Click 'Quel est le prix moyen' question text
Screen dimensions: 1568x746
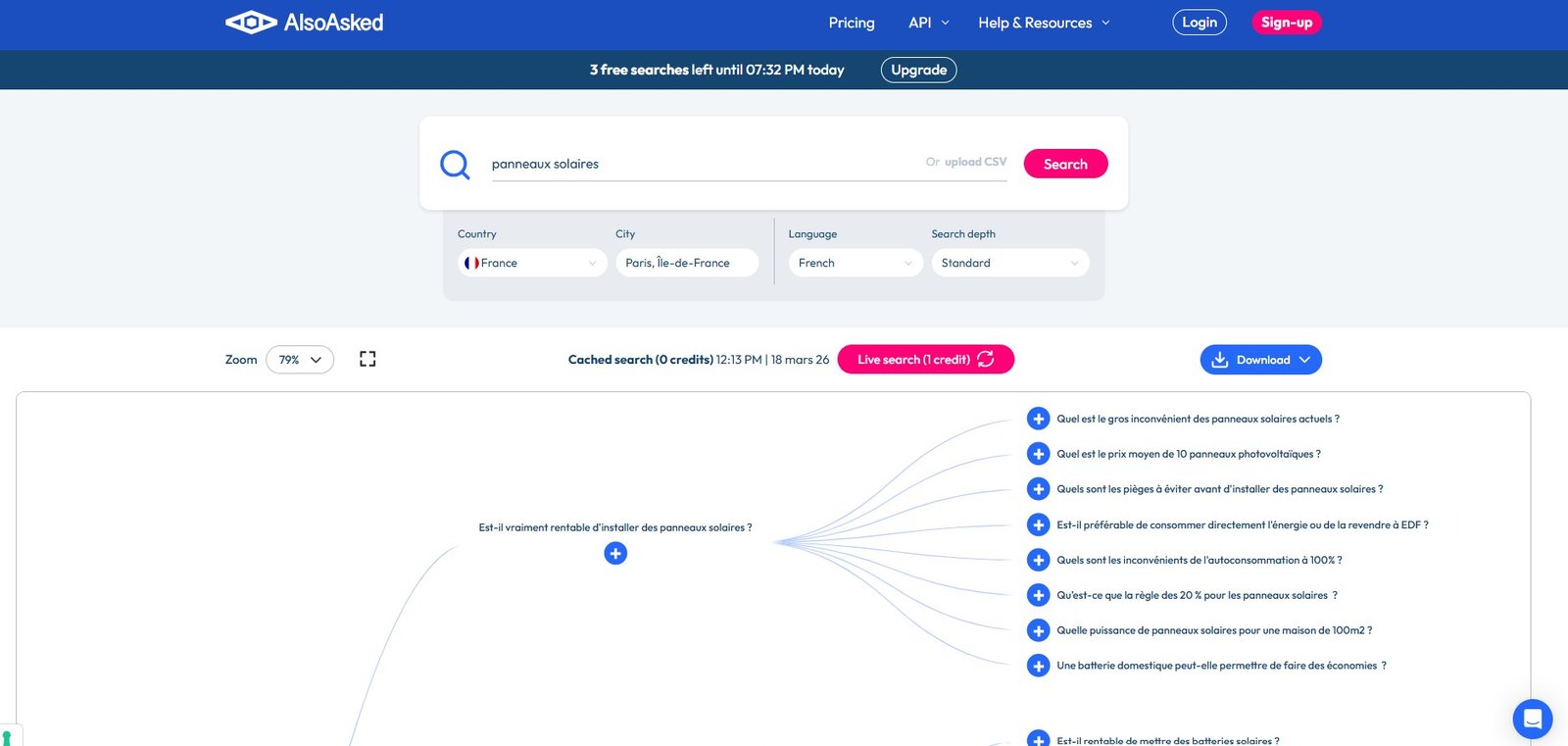coord(1189,454)
